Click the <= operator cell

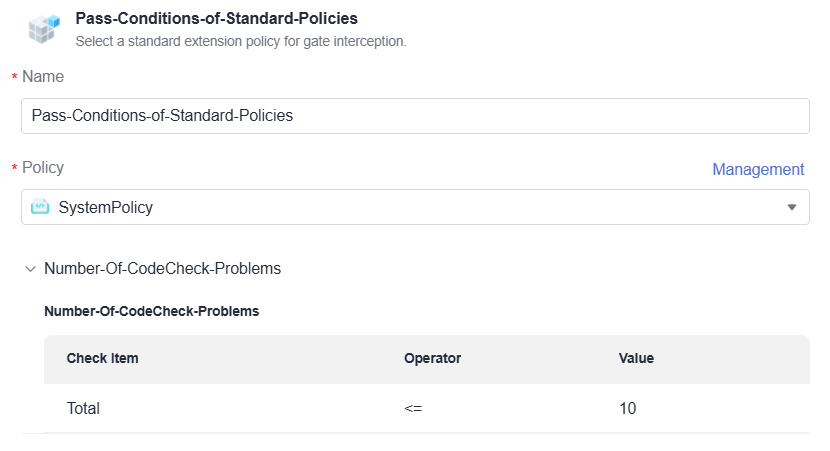coord(413,408)
